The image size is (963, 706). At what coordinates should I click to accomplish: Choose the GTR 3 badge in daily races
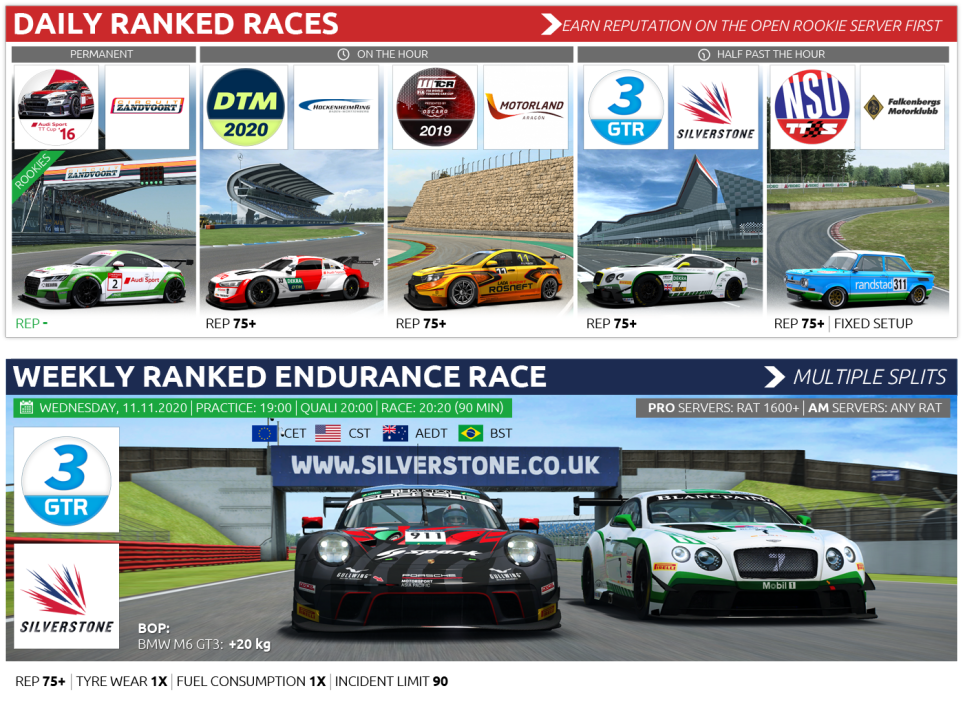(625, 107)
